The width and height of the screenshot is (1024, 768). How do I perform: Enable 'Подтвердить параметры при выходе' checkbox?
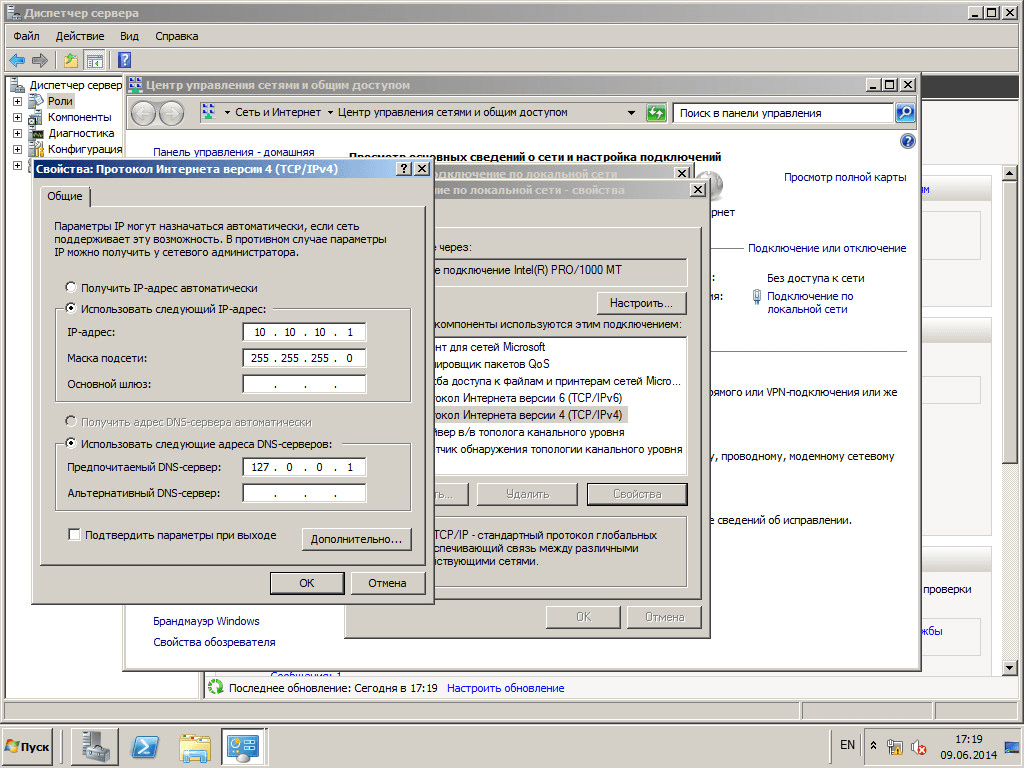point(74,535)
